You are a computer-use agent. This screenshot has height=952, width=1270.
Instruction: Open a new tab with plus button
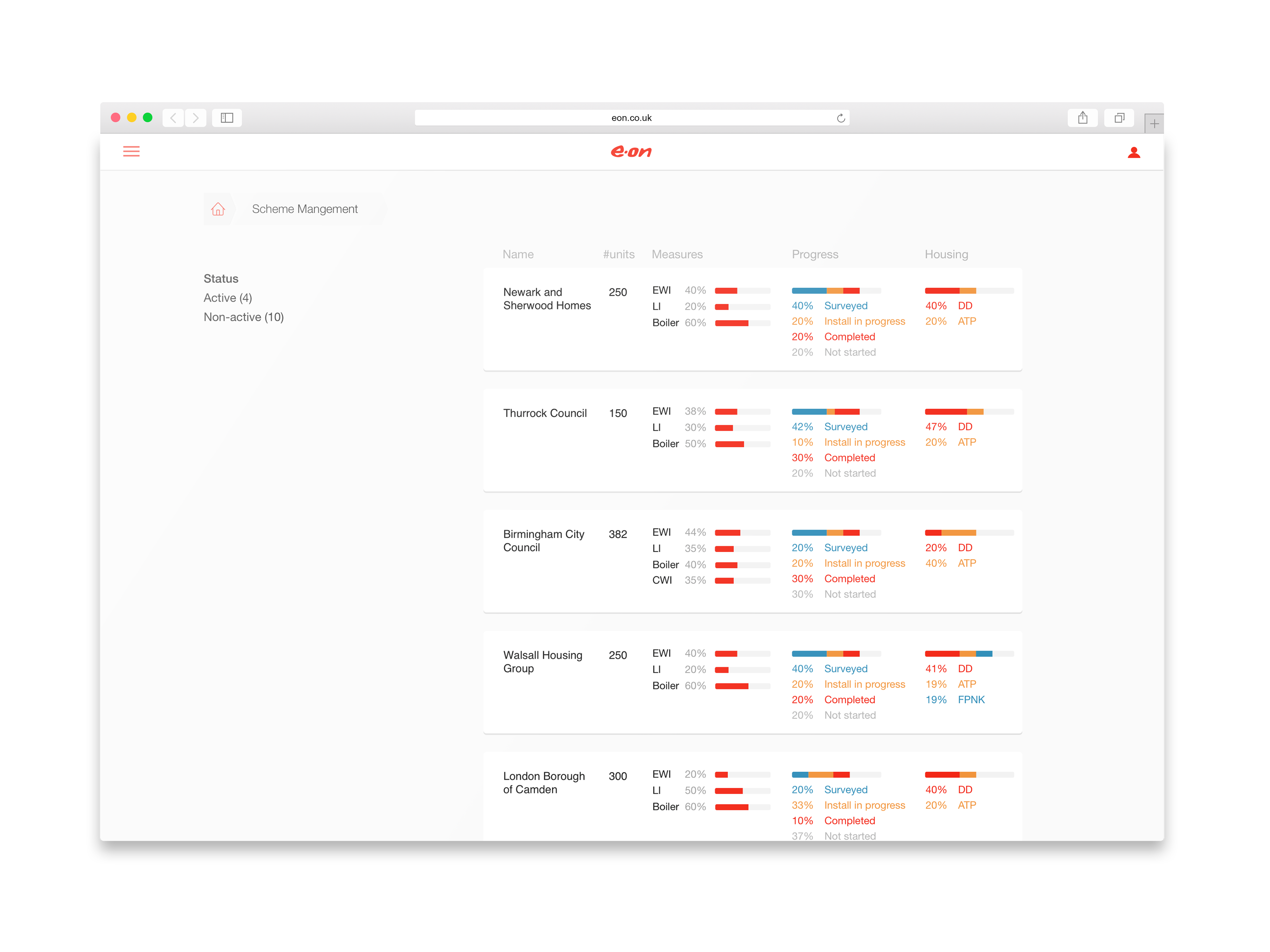[x=1154, y=124]
